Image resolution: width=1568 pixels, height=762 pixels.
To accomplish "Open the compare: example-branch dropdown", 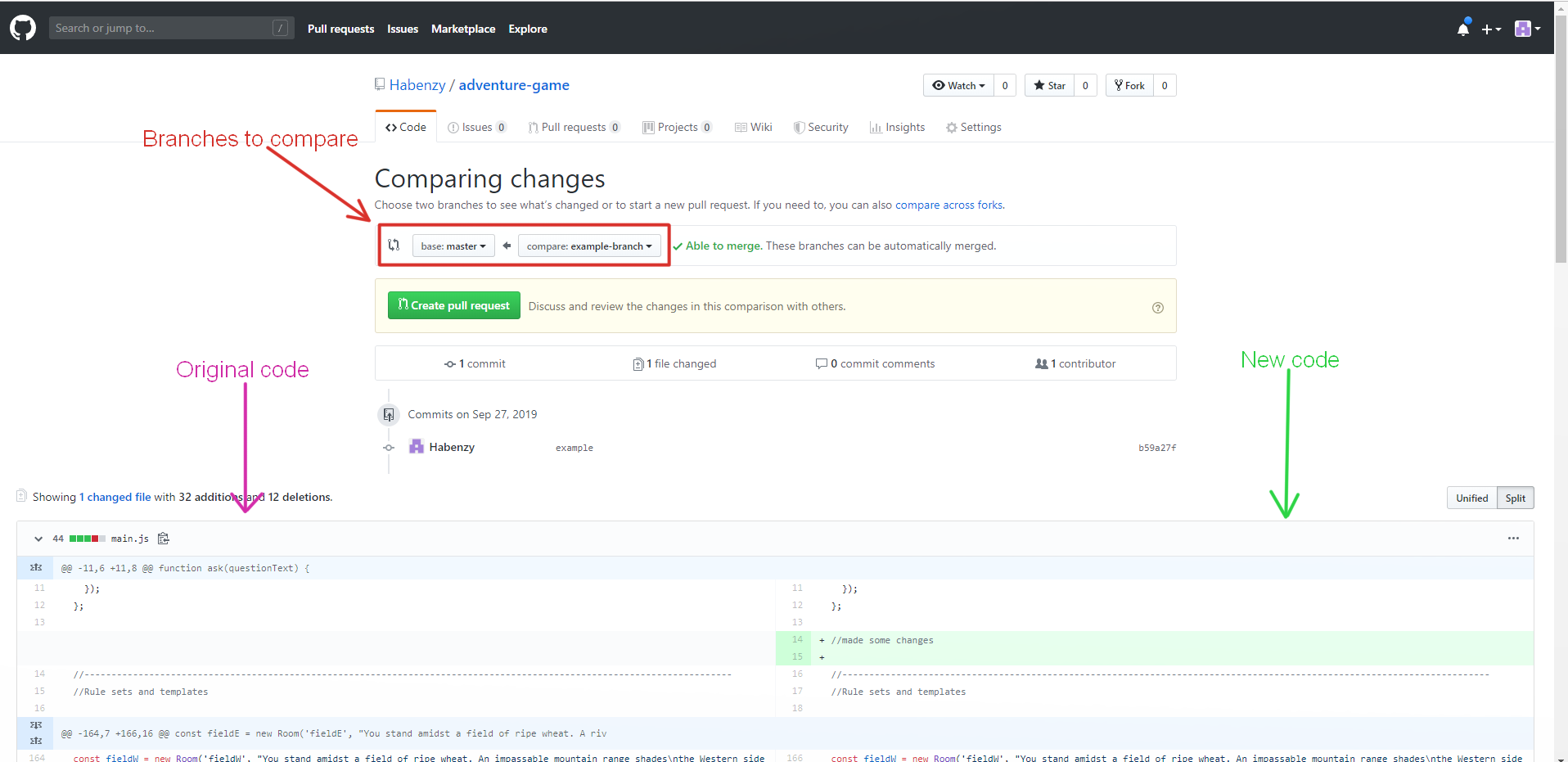I will pyautogui.click(x=589, y=246).
